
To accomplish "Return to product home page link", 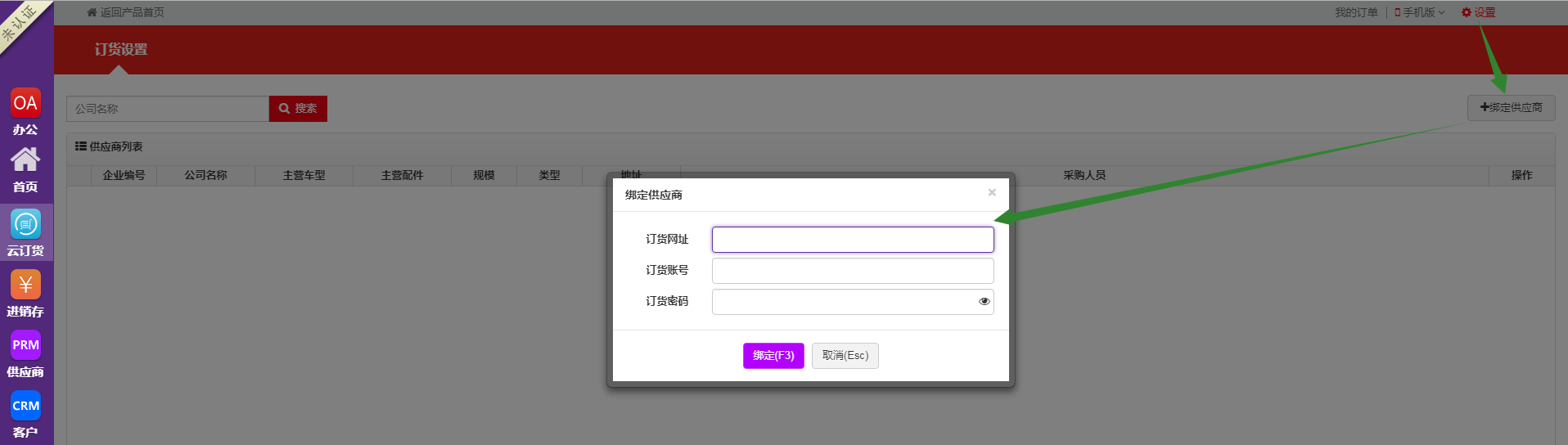I will coord(126,12).
